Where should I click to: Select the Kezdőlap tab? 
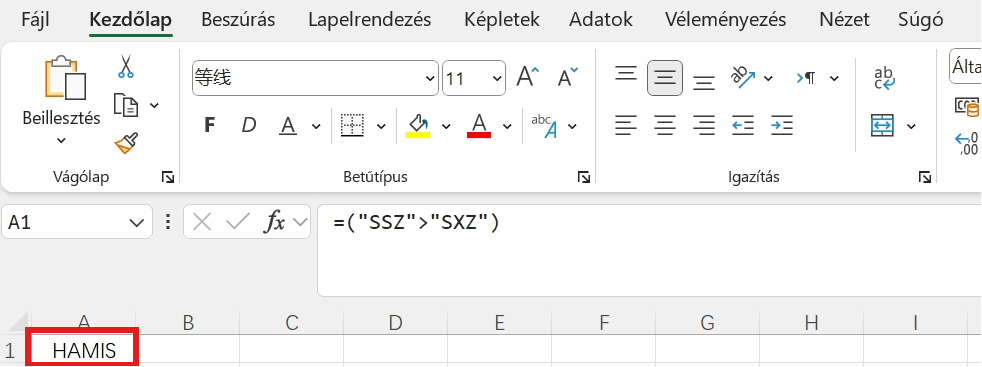(x=131, y=19)
